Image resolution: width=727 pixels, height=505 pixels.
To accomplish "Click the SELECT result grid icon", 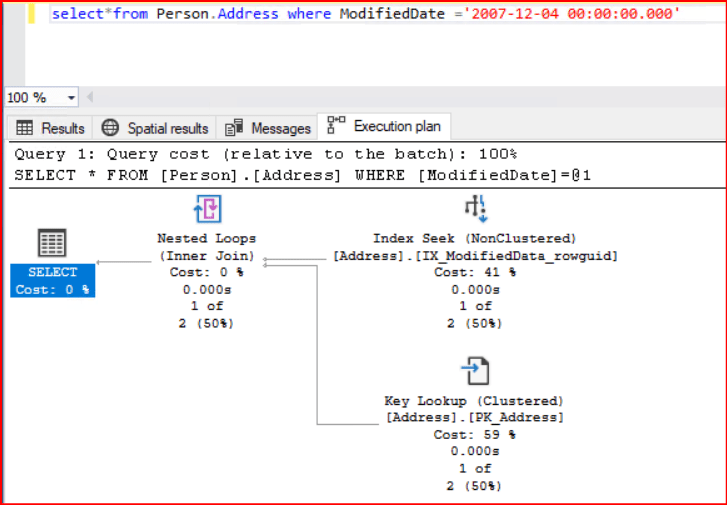I will (x=52, y=244).
